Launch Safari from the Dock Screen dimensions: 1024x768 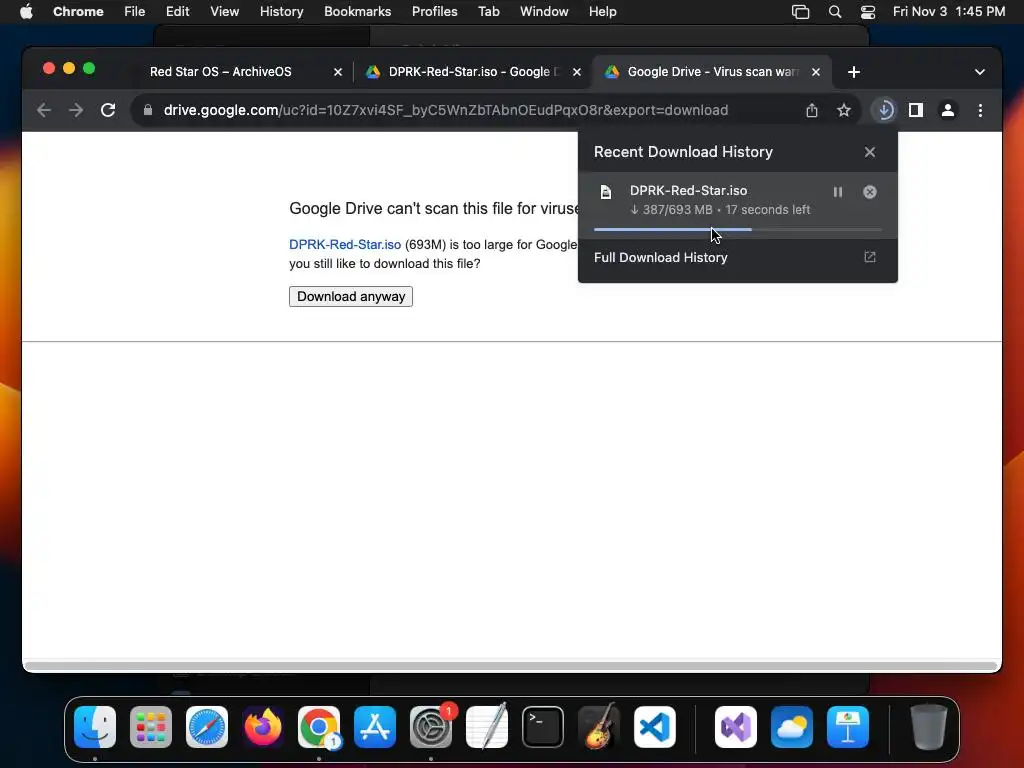click(x=207, y=727)
